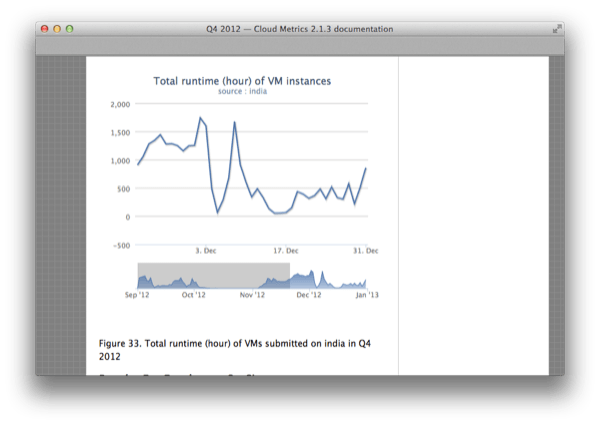This screenshot has width=600, height=425.
Task: Click the 1,000 y-axis label
Action: coord(121,161)
